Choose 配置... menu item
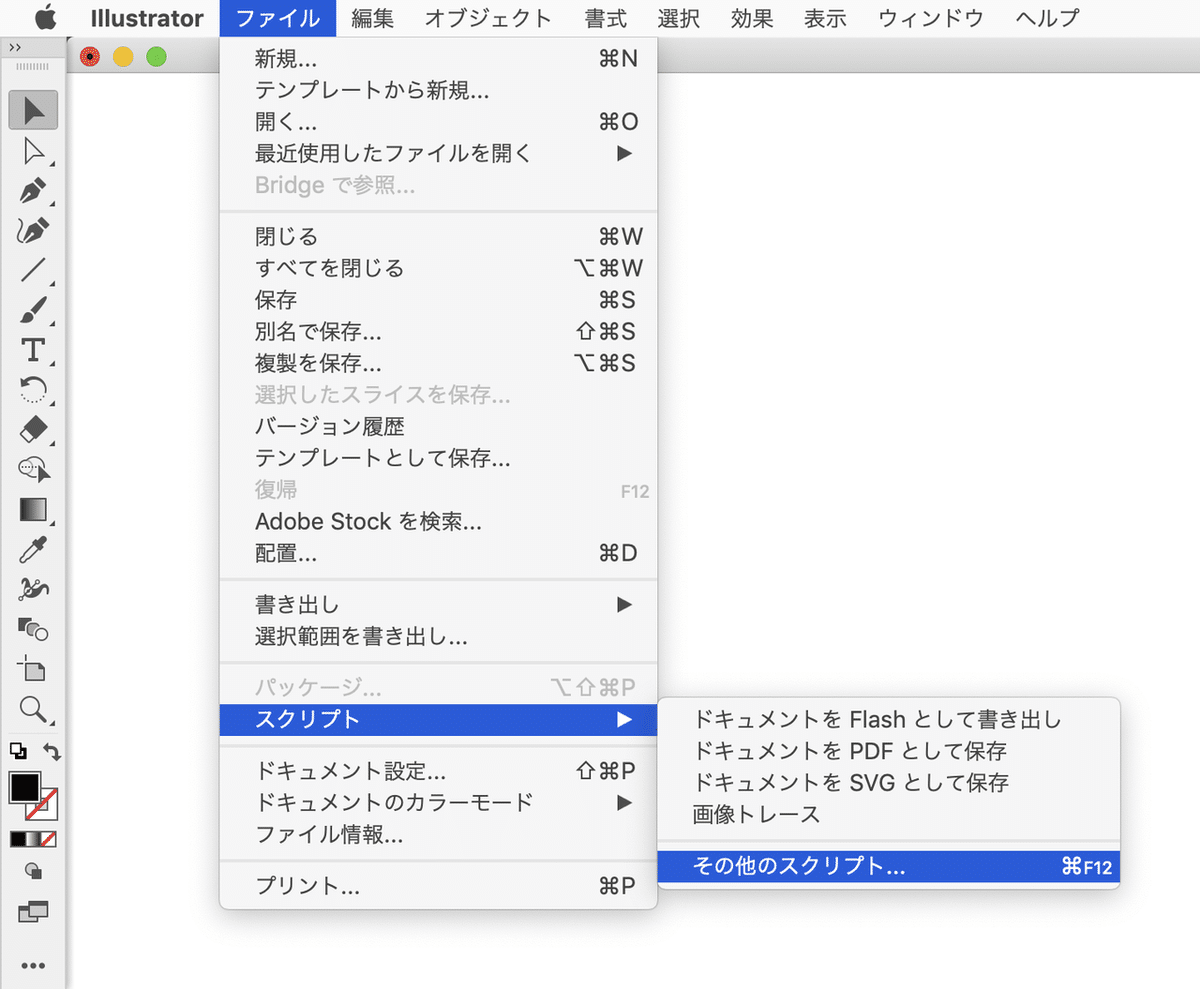 point(438,553)
